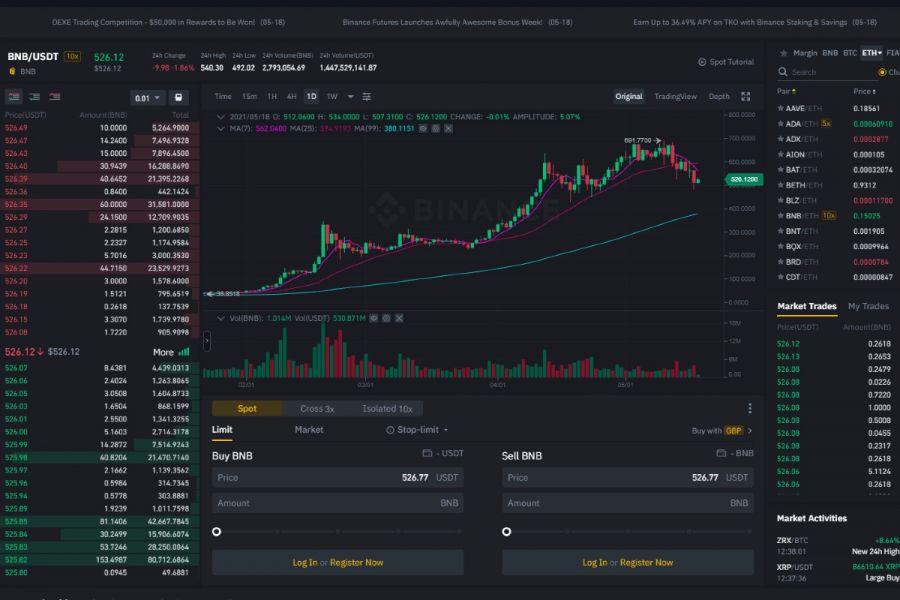Click Register Now under Buy BNB
900x600 pixels.
(x=356, y=563)
